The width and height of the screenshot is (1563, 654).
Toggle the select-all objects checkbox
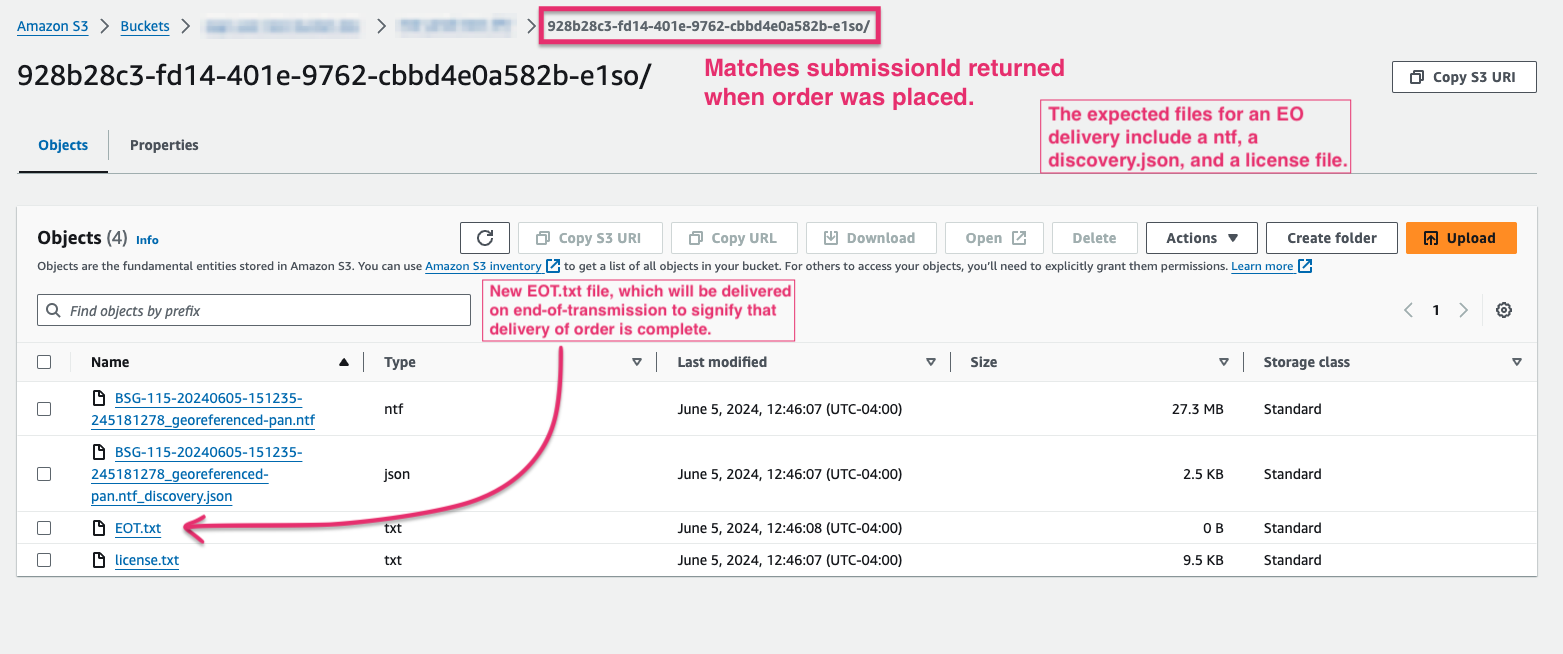44,362
